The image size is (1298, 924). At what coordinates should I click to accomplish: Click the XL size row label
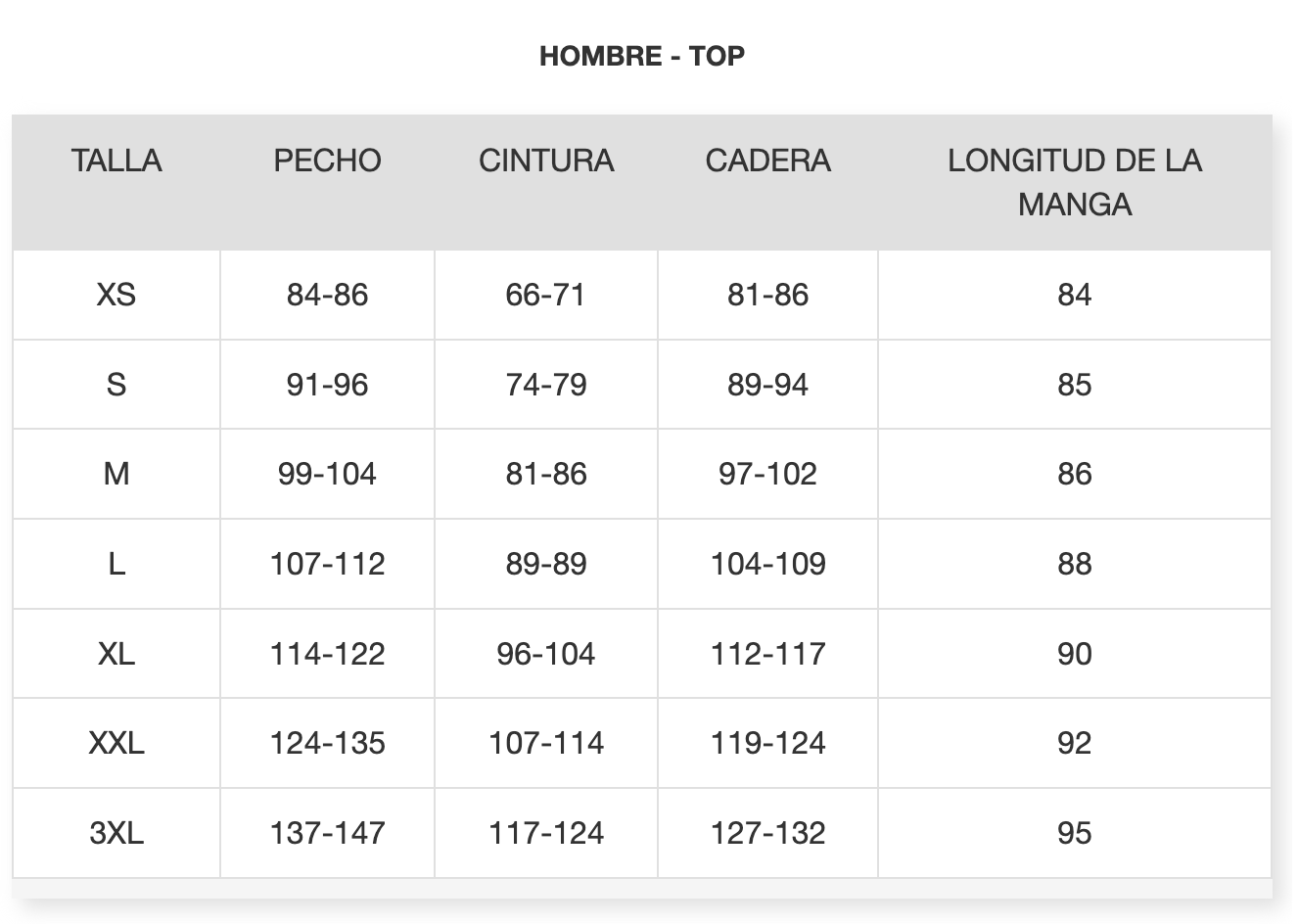[x=116, y=654]
